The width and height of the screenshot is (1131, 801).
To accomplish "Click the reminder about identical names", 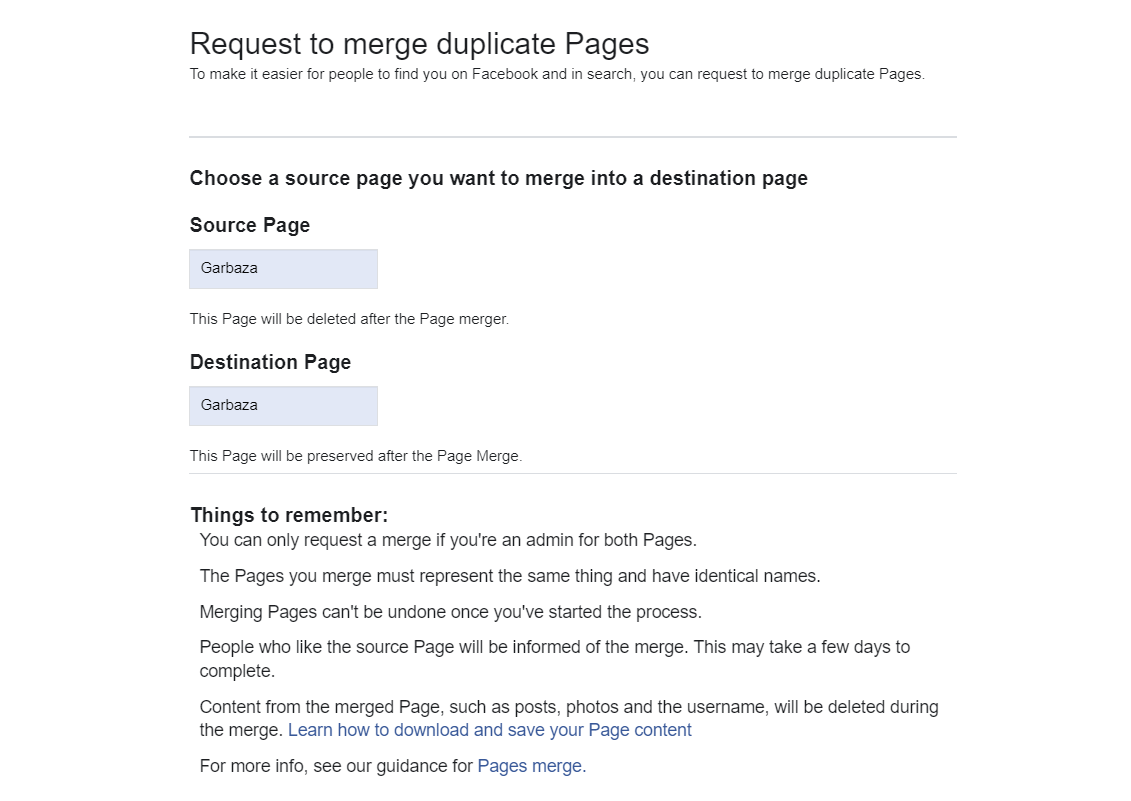I will [x=510, y=576].
